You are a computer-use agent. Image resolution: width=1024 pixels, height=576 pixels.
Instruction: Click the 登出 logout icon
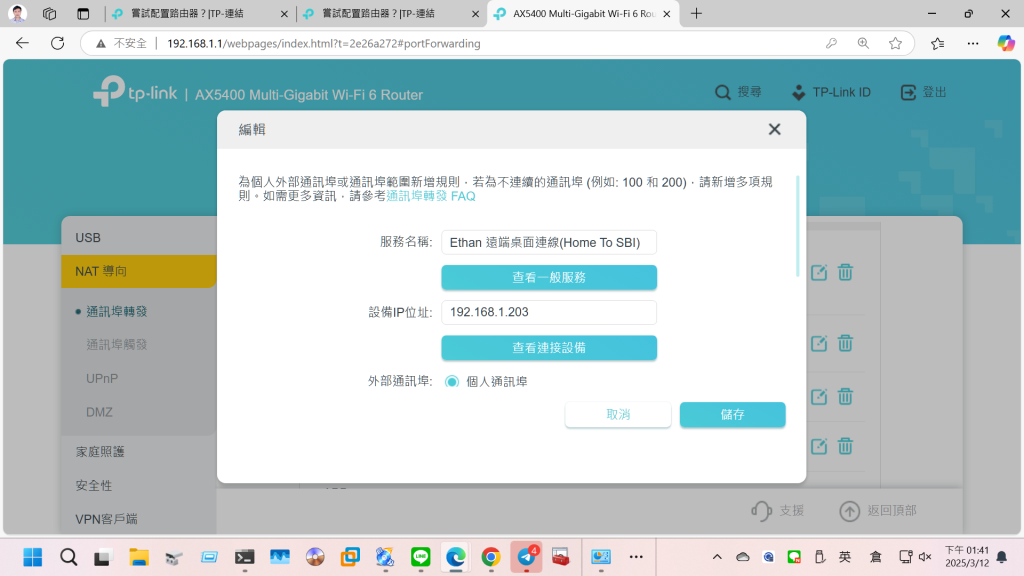click(x=908, y=93)
